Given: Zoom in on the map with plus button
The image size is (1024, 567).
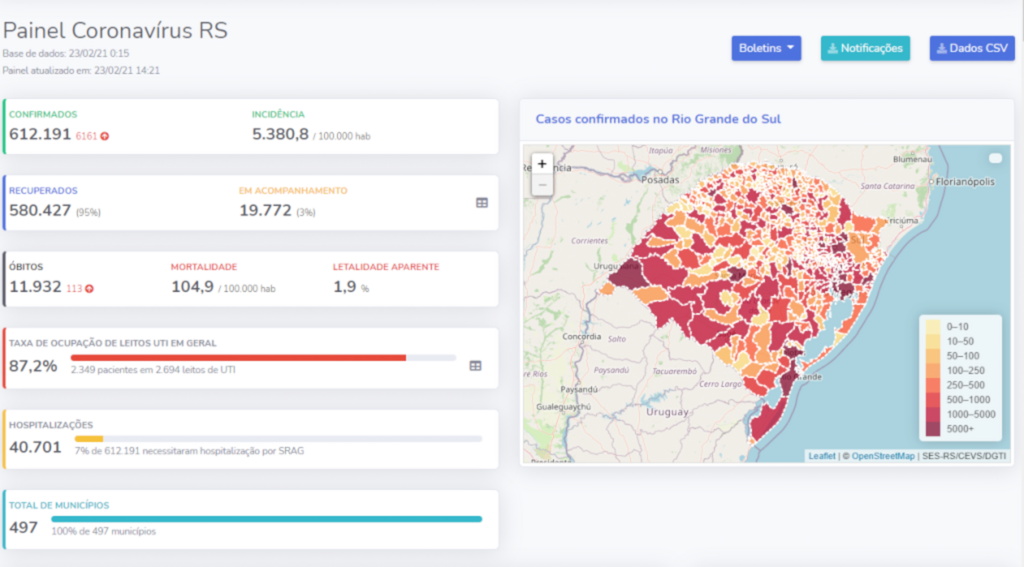Looking at the screenshot, I should point(542,164).
